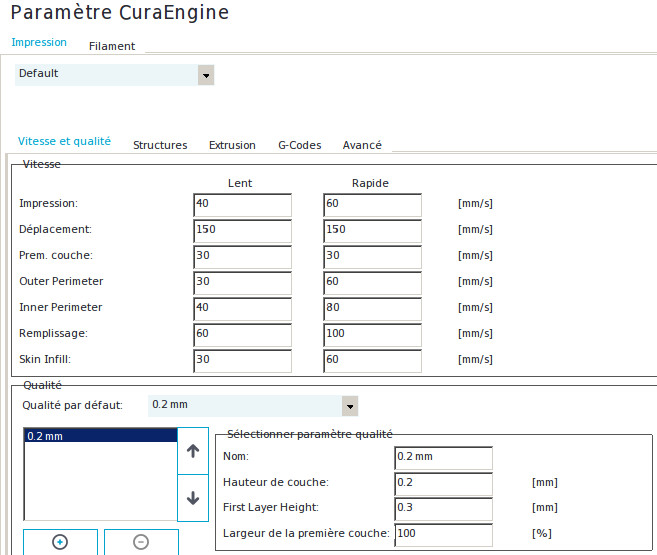Open the Structures tab
Screen dimensions: 657x555
point(160,145)
